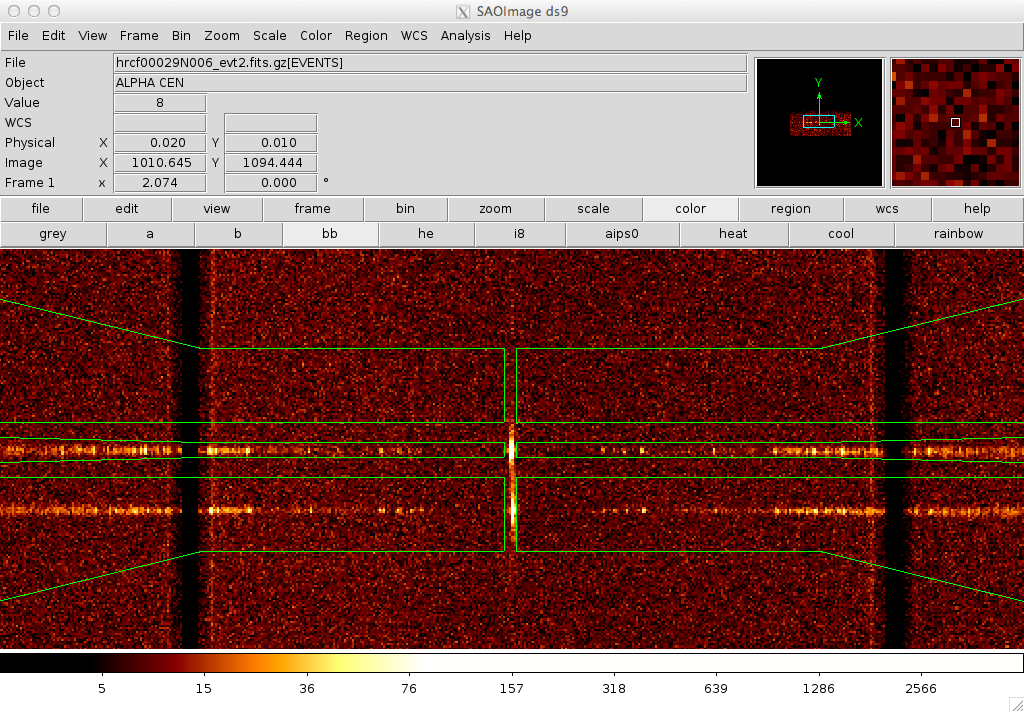Click the magnifier preview panel

(955, 122)
